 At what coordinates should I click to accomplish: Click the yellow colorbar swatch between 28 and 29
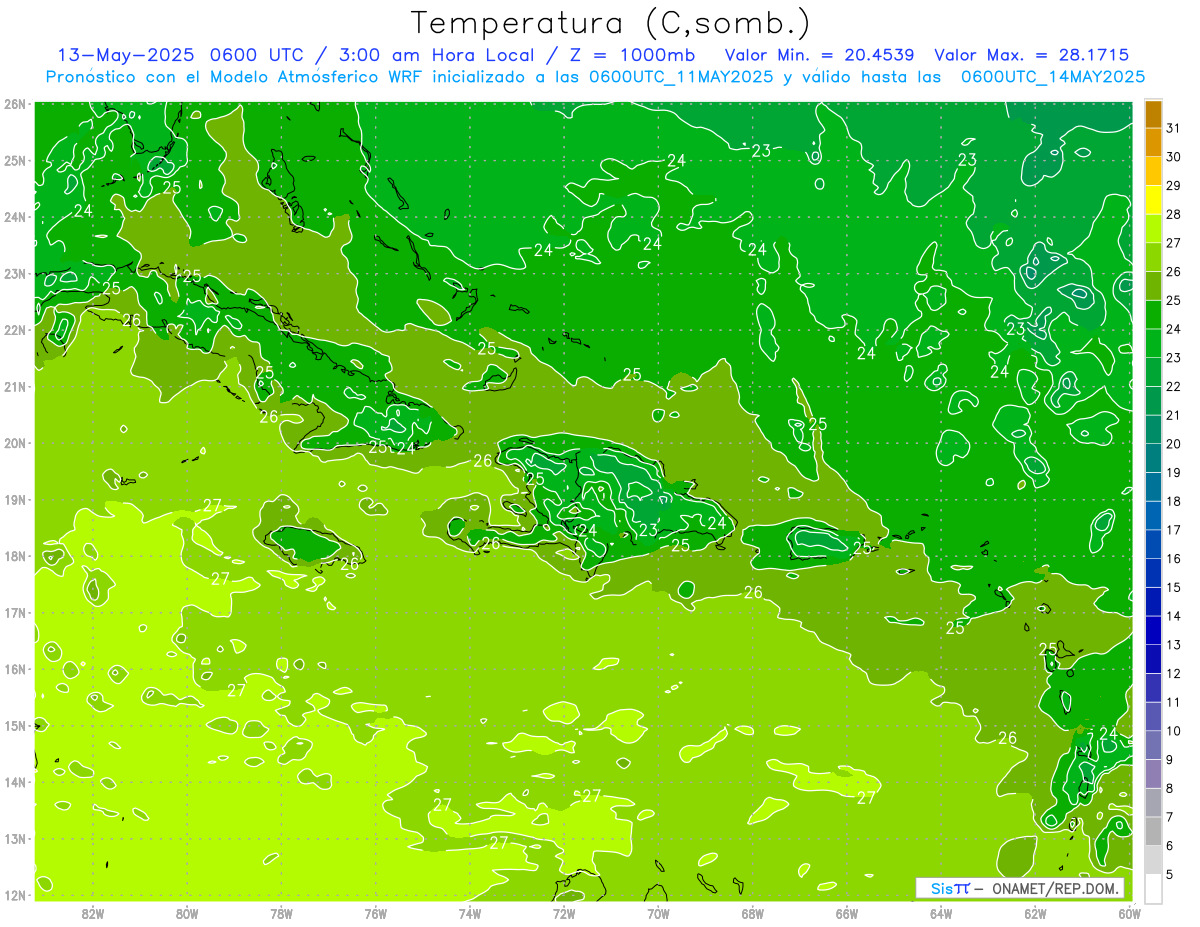point(1153,200)
